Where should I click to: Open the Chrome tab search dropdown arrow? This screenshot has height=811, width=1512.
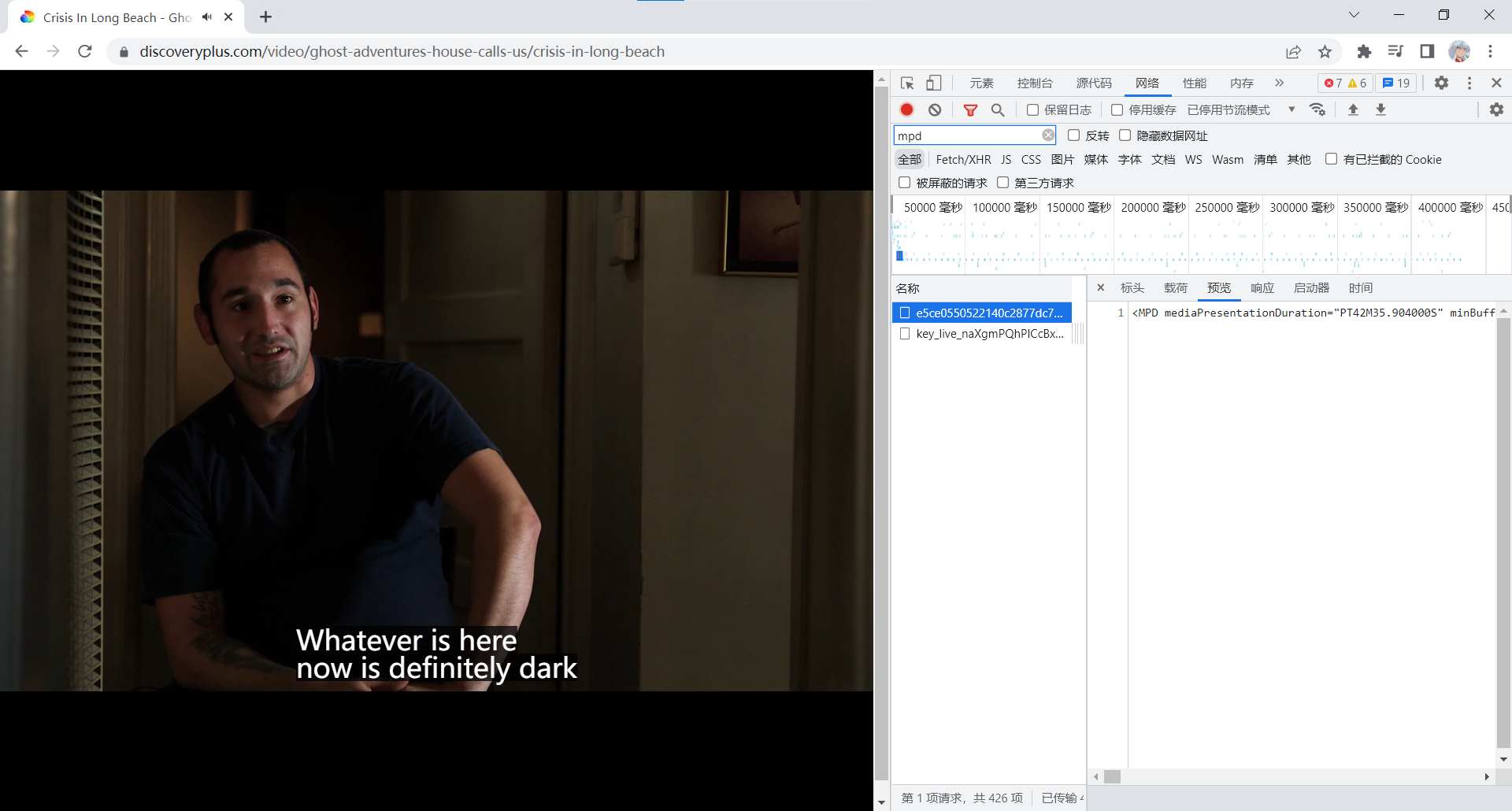[1354, 15]
